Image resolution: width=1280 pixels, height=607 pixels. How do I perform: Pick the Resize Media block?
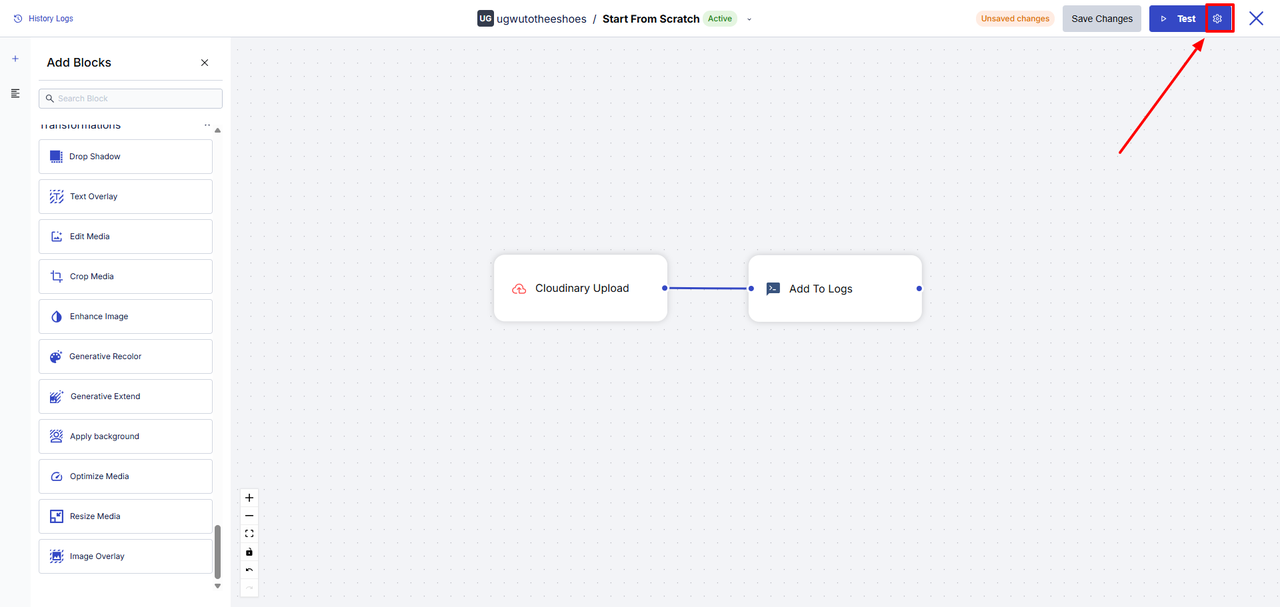(126, 517)
